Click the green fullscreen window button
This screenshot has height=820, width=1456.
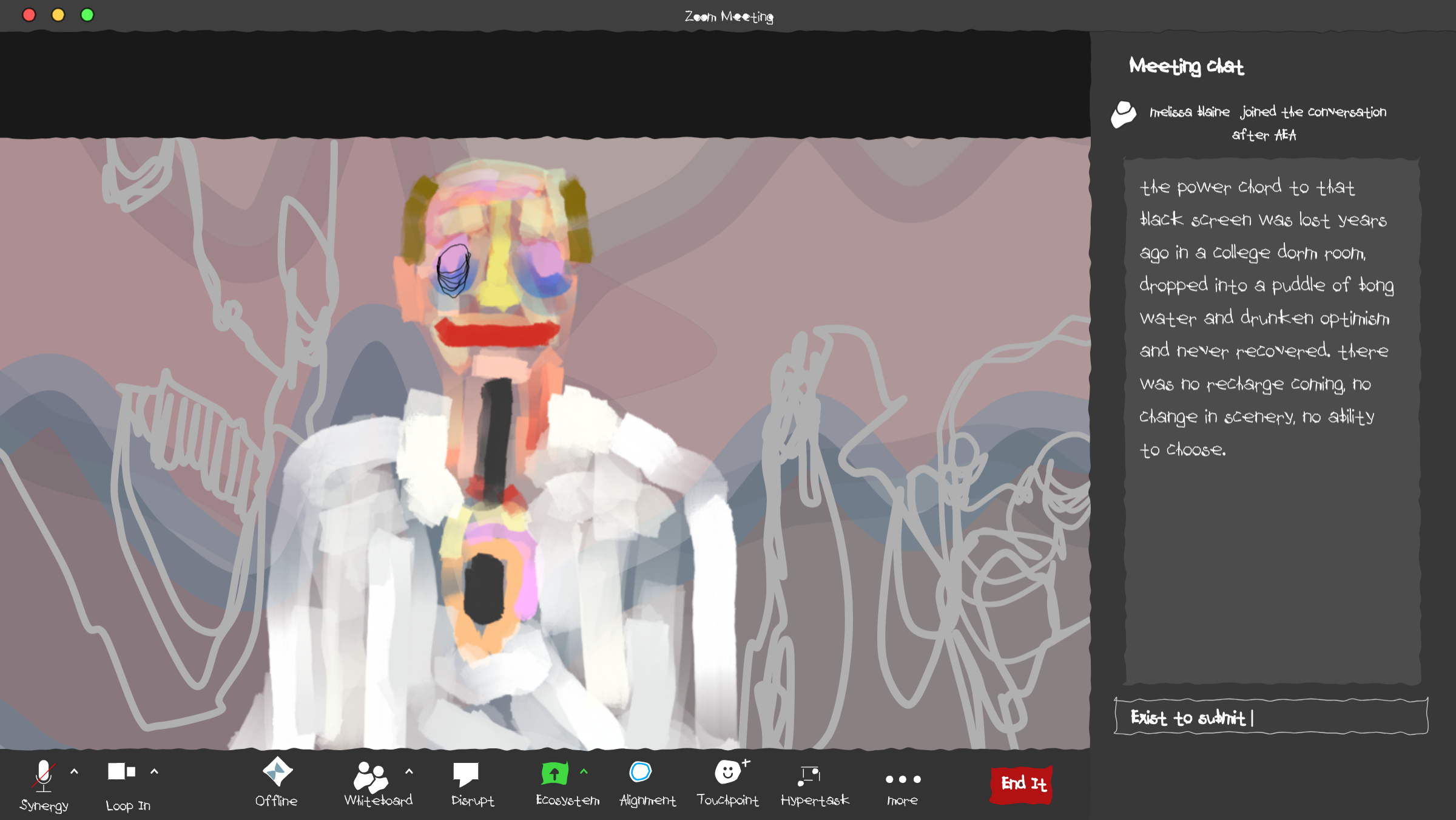click(87, 15)
